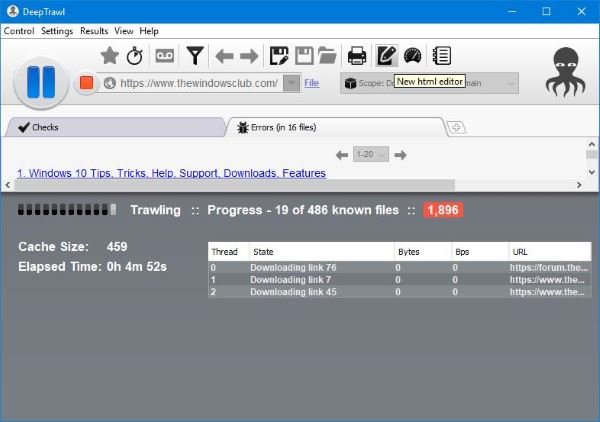Click the vertical scrollbar down arrow
The width and height of the screenshot is (600, 422).
point(592,172)
